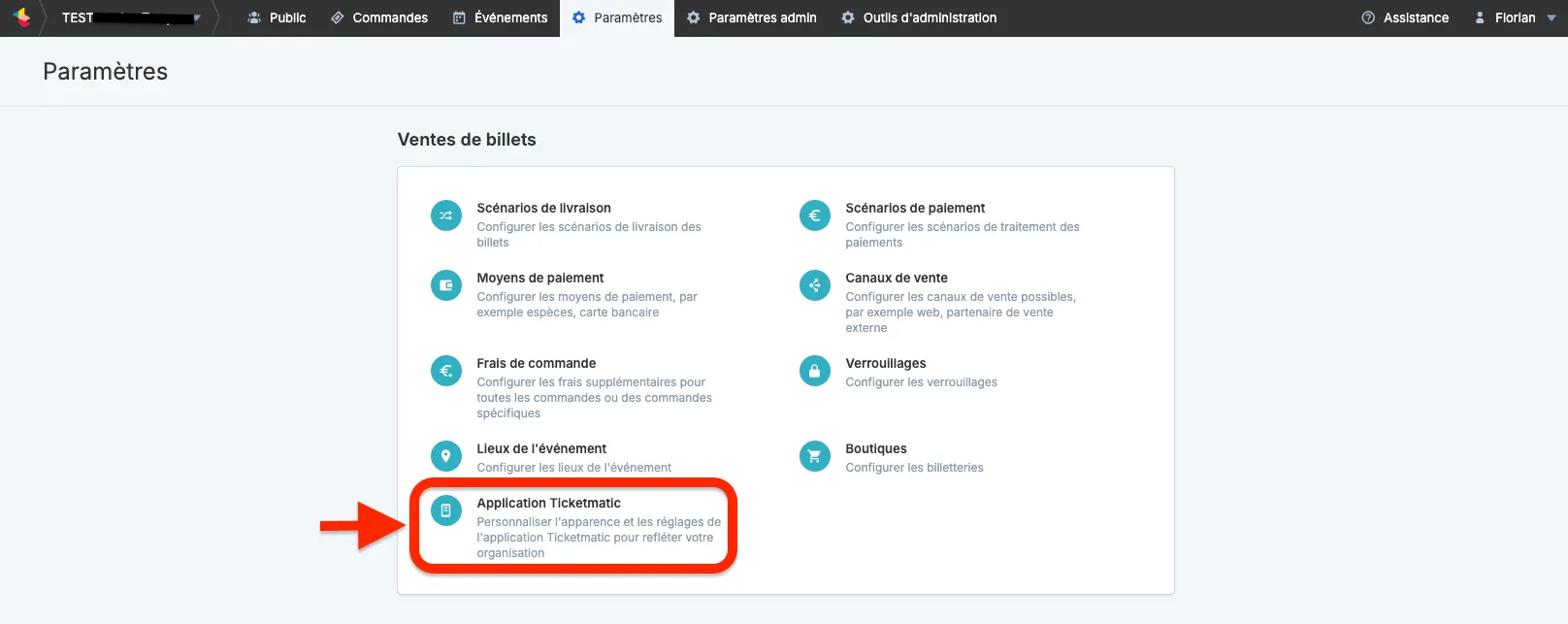Select the Moyens de paiement wallet icon
Image resolution: width=1568 pixels, height=624 pixels.
pos(446,285)
